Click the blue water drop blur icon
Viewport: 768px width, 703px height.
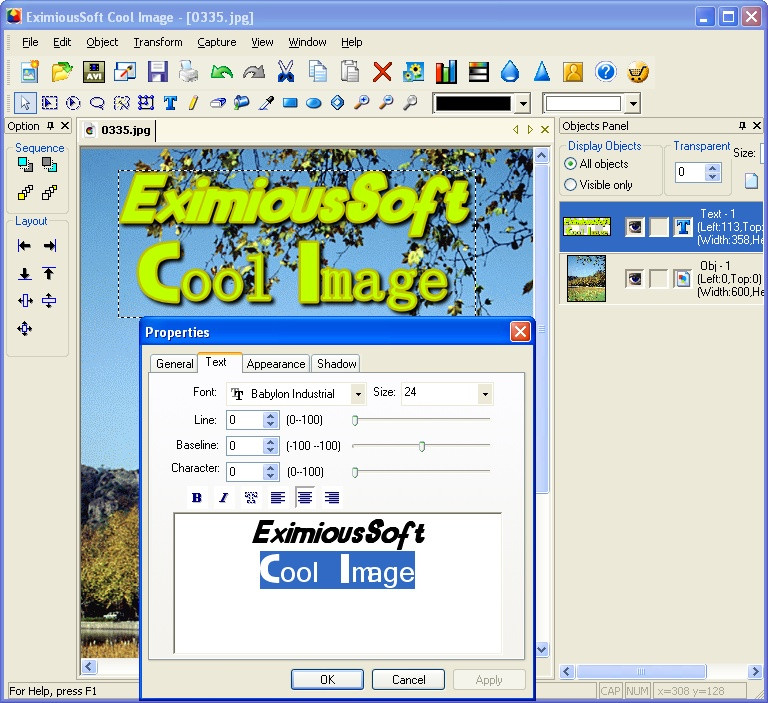[x=510, y=72]
